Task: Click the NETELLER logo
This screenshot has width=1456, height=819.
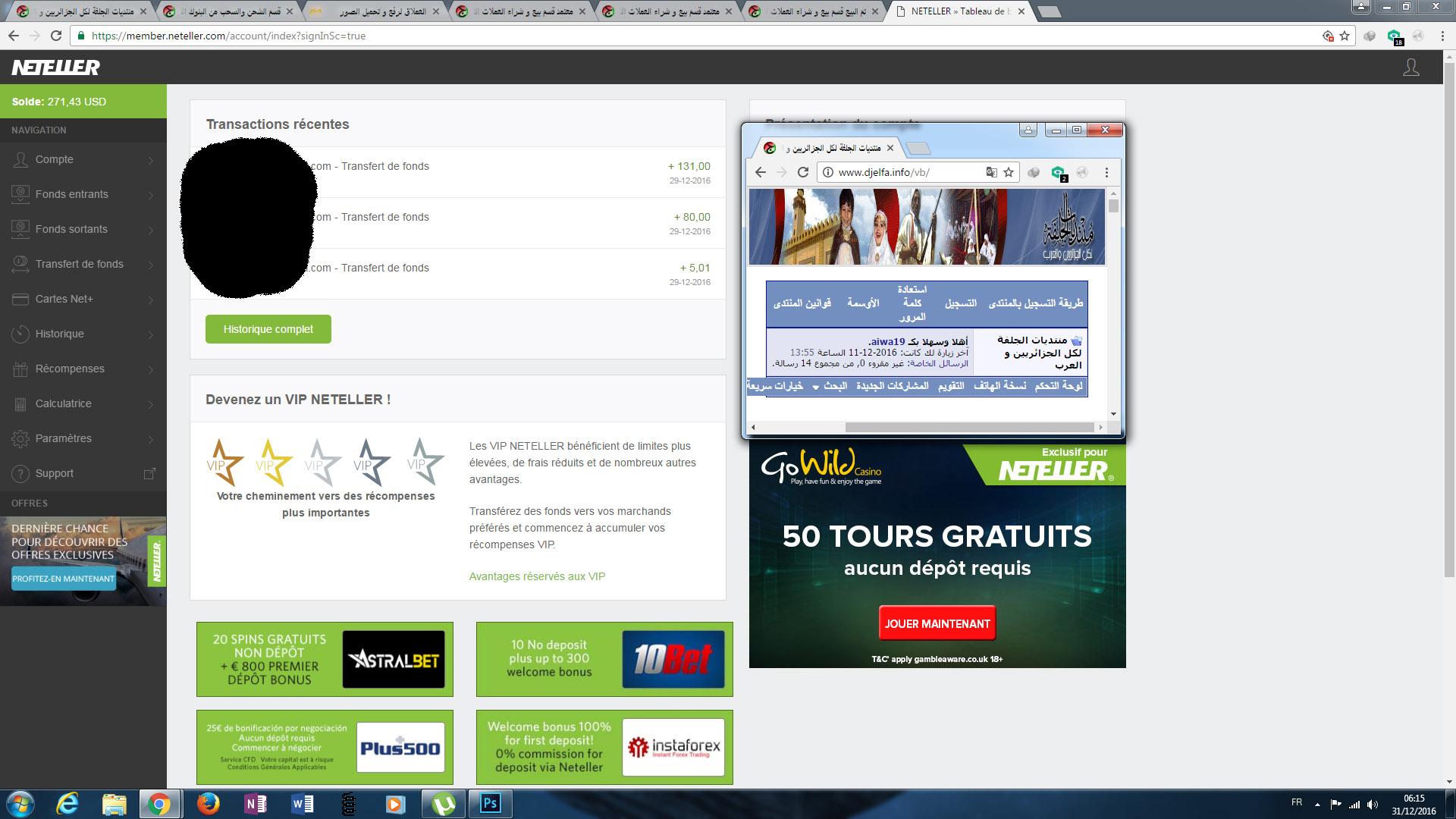Action: click(x=55, y=67)
